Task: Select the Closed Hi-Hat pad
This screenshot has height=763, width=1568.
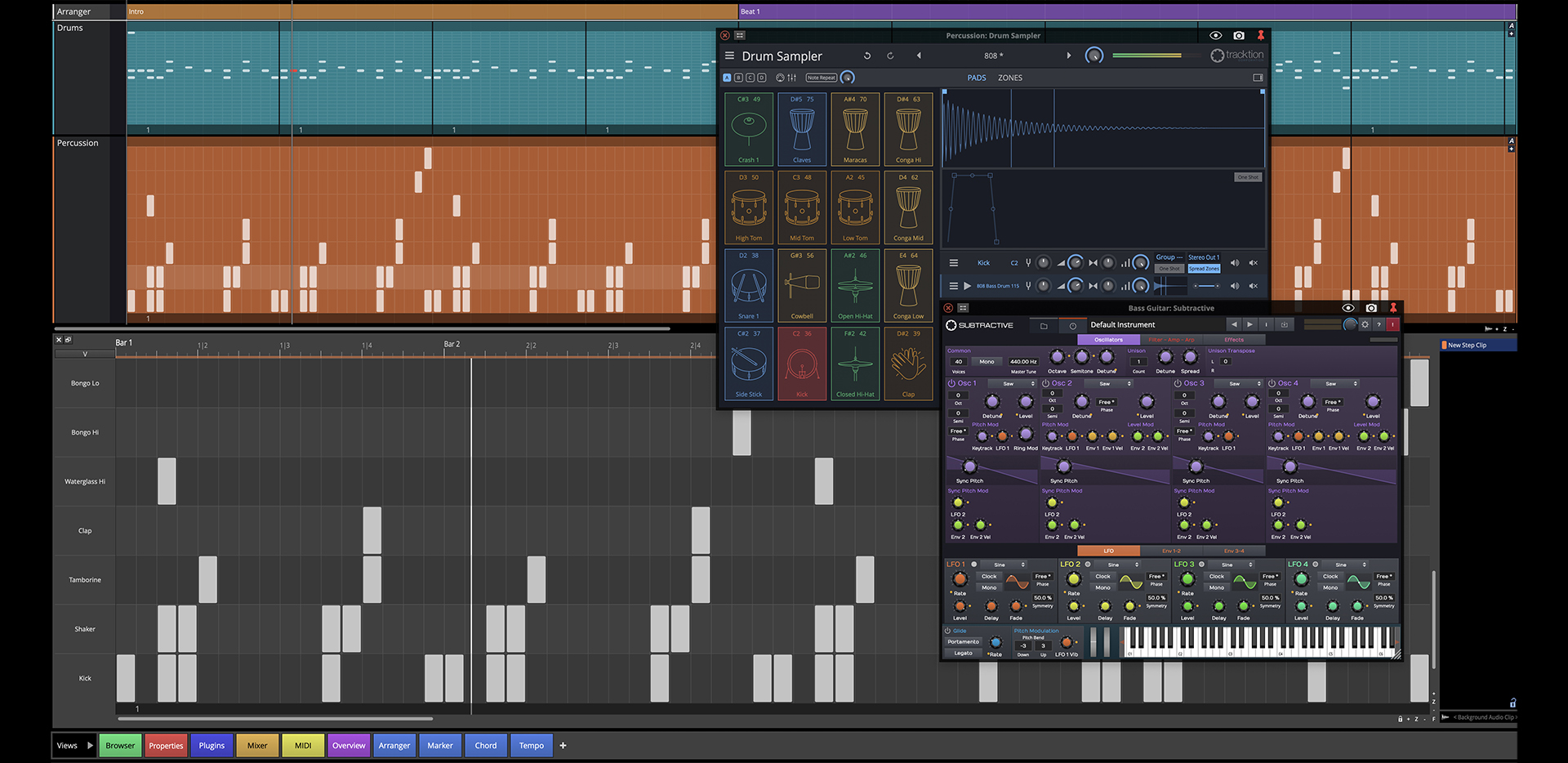Action: tap(855, 363)
